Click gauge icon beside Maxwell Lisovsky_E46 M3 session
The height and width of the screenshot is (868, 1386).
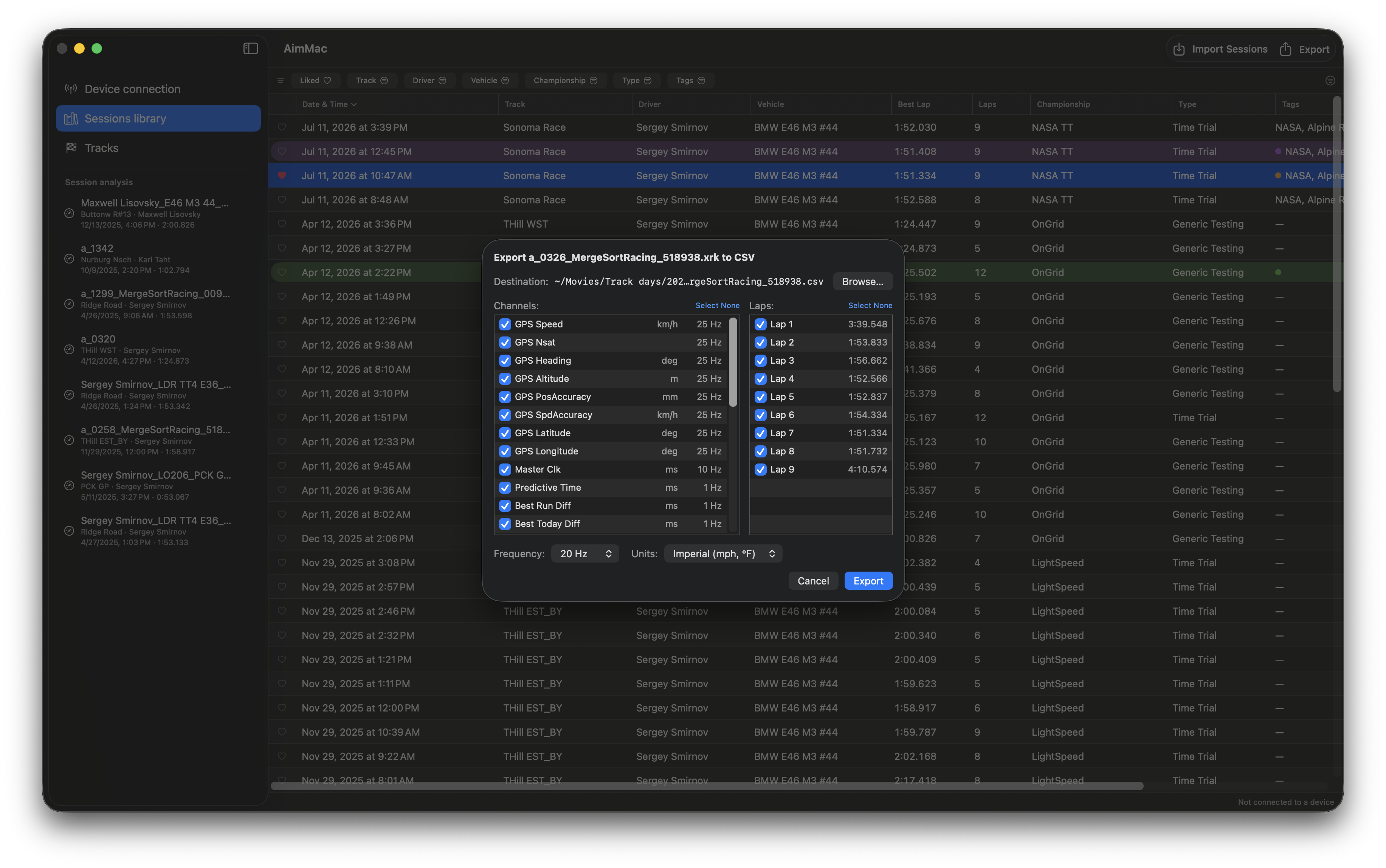tap(69, 214)
